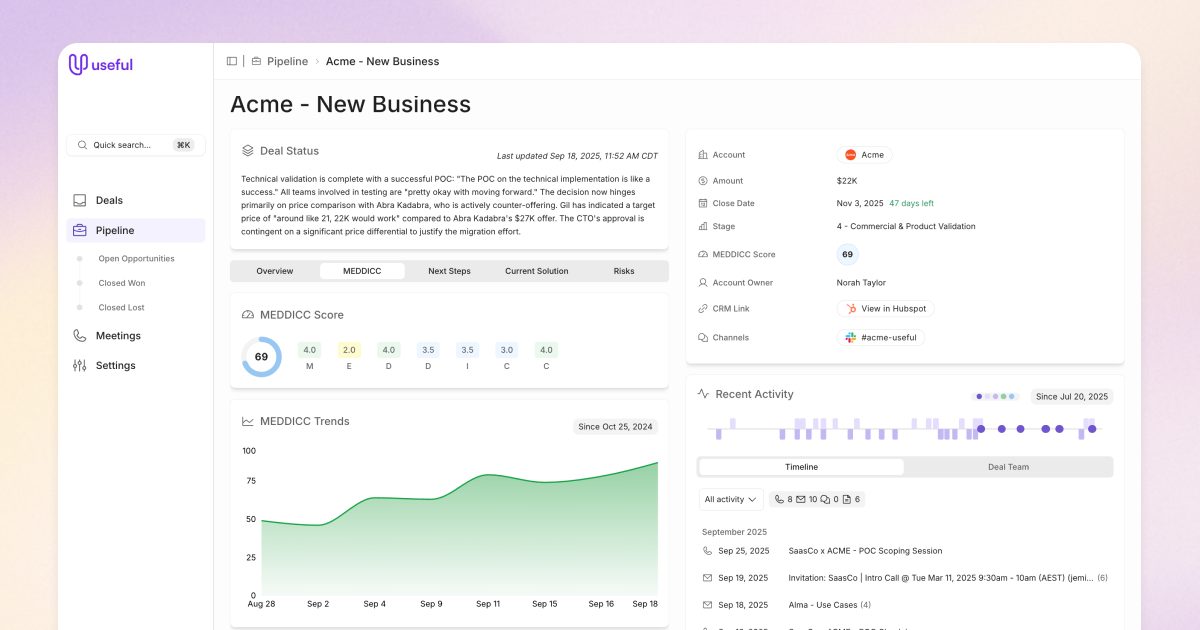Click the Meetings phone icon
The image size is (1200, 630).
tap(80, 336)
